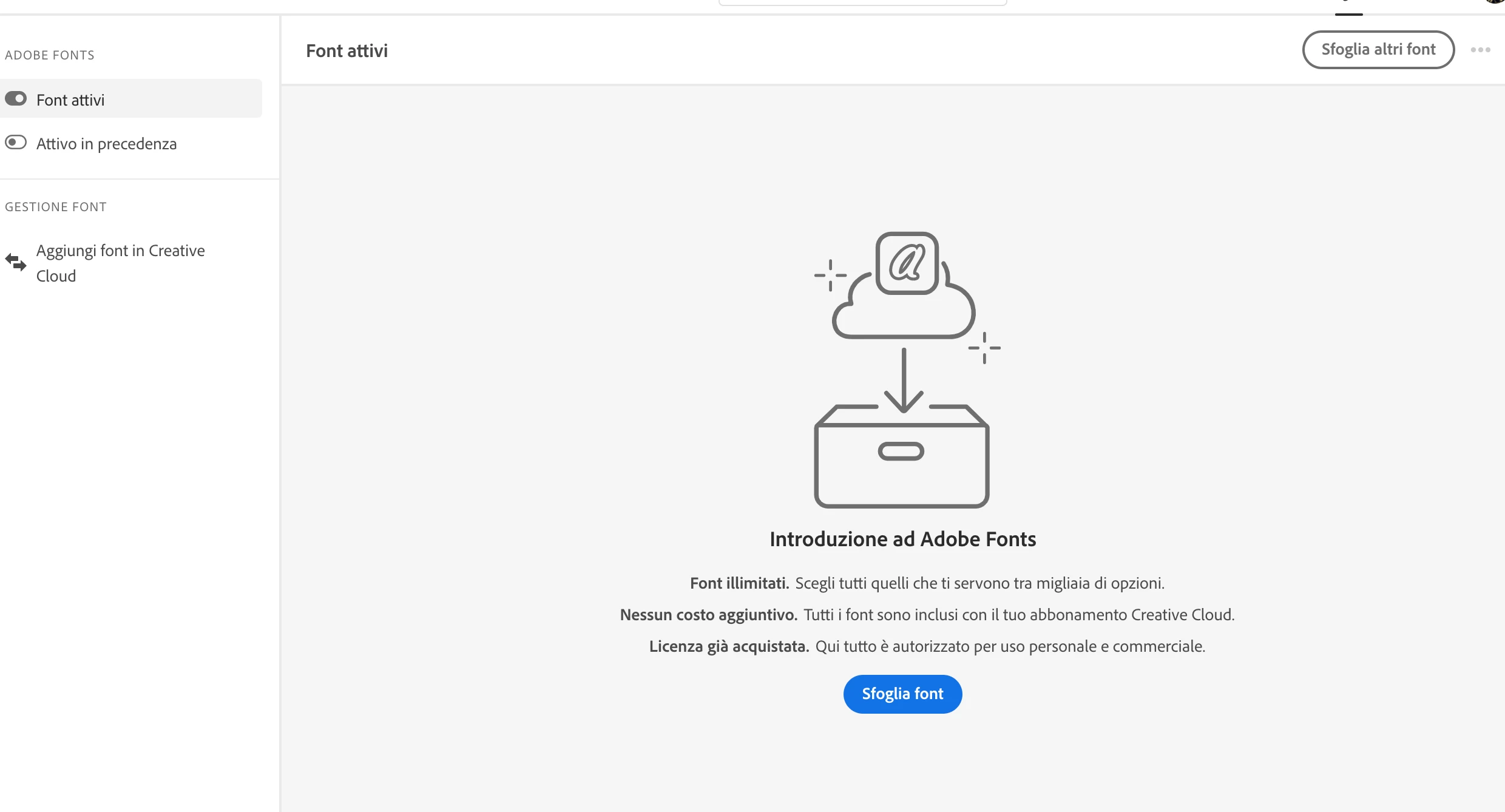Click the search field at top
Screen dimensions: 1505x812
coord(862,2)
